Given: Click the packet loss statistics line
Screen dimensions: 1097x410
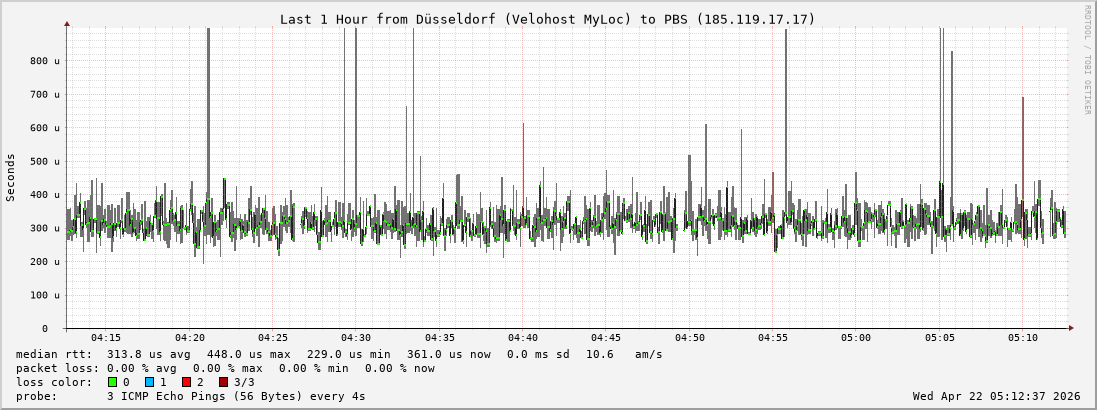Looking at the screenshot, I should click(x=225, y=368).
